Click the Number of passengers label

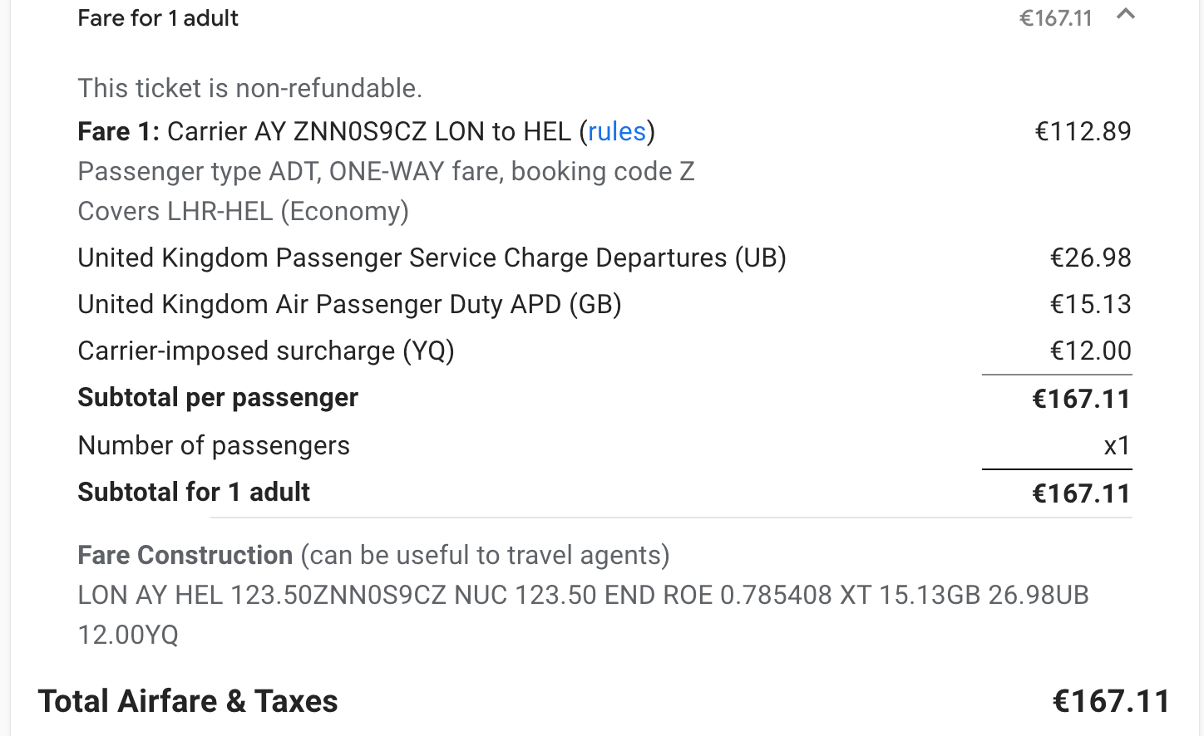coord(214,445)
